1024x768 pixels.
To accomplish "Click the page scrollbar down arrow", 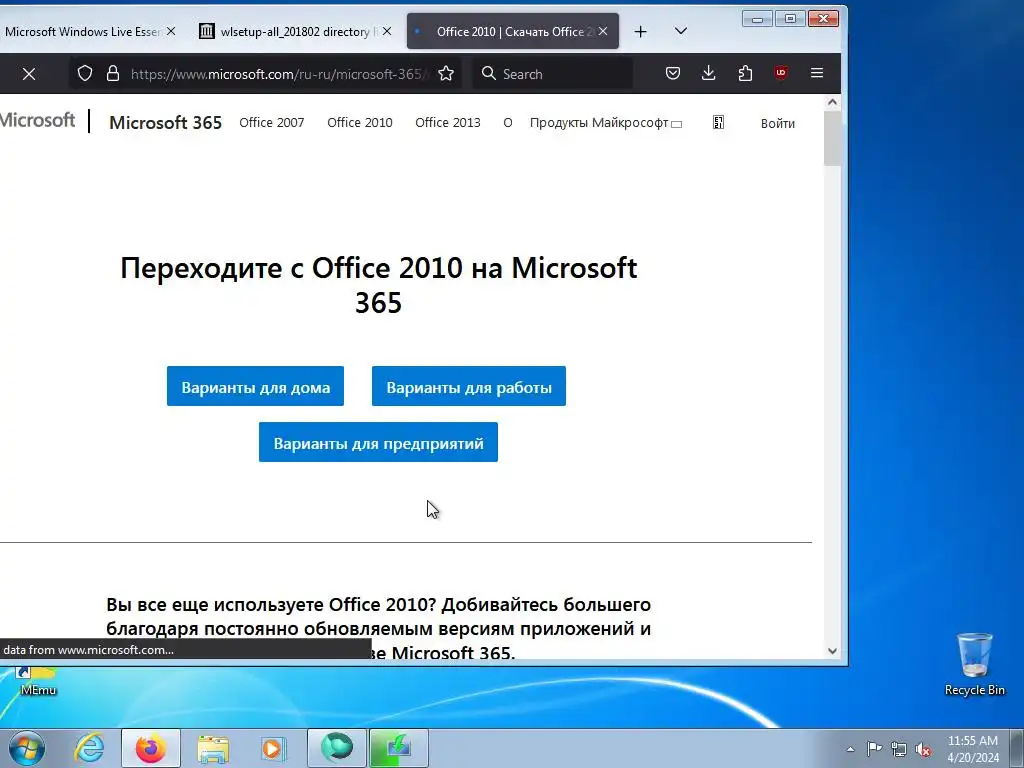I will [x=832, y=650].
